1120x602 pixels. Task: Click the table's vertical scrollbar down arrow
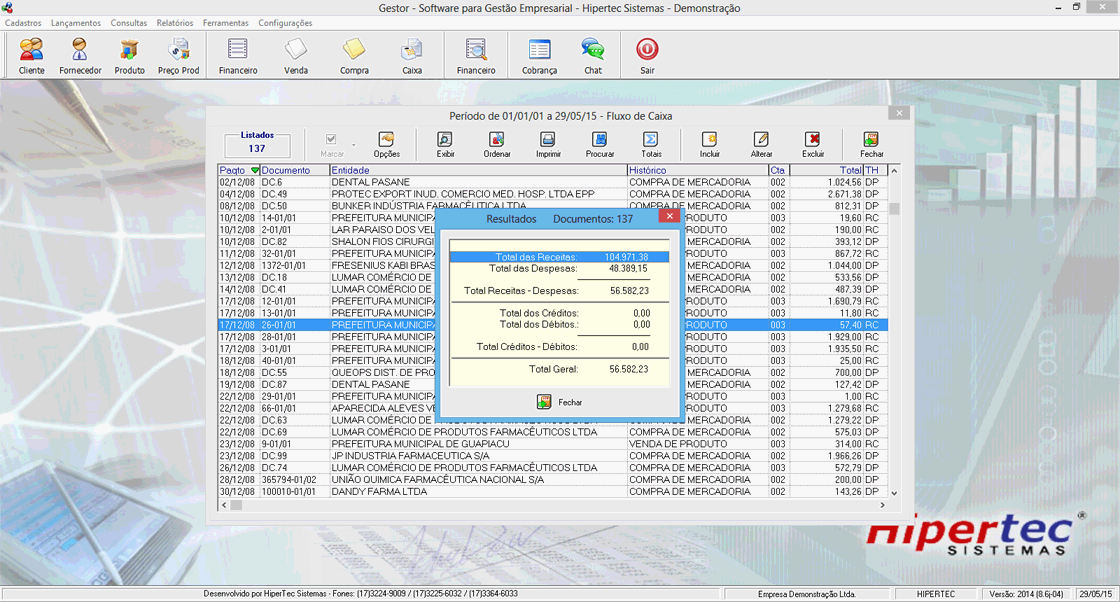click(x=894, y=493)
